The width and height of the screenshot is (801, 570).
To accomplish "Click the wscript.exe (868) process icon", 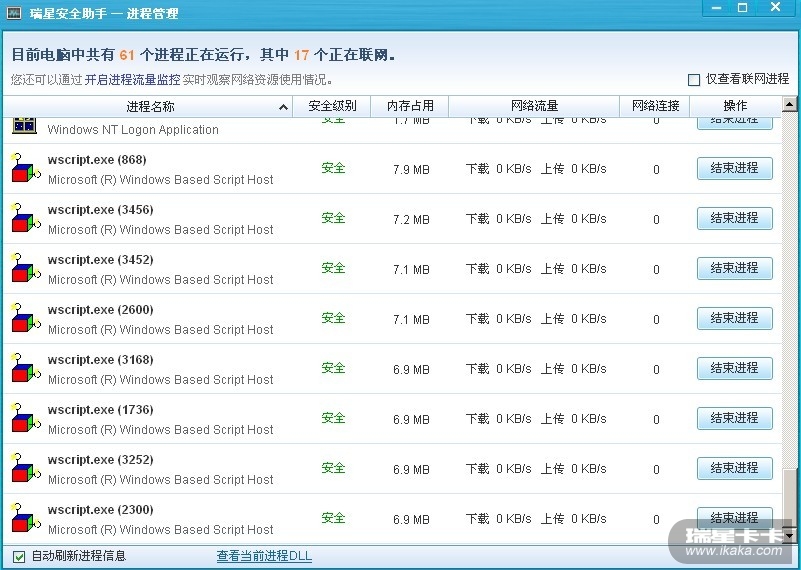I will pyautogui.click(x=26, y=168).
